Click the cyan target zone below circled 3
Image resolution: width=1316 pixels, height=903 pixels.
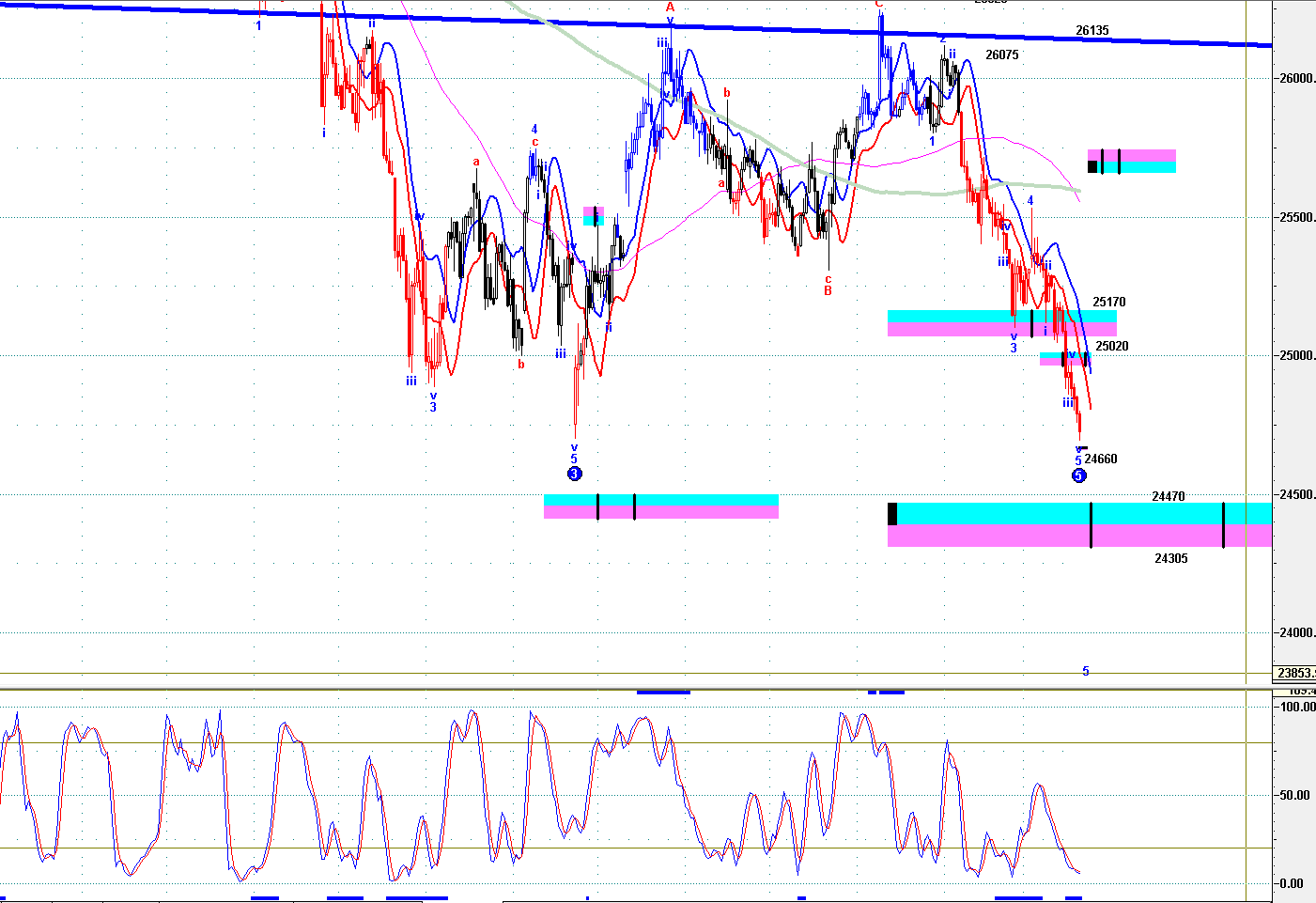click(x=661, y=500)
